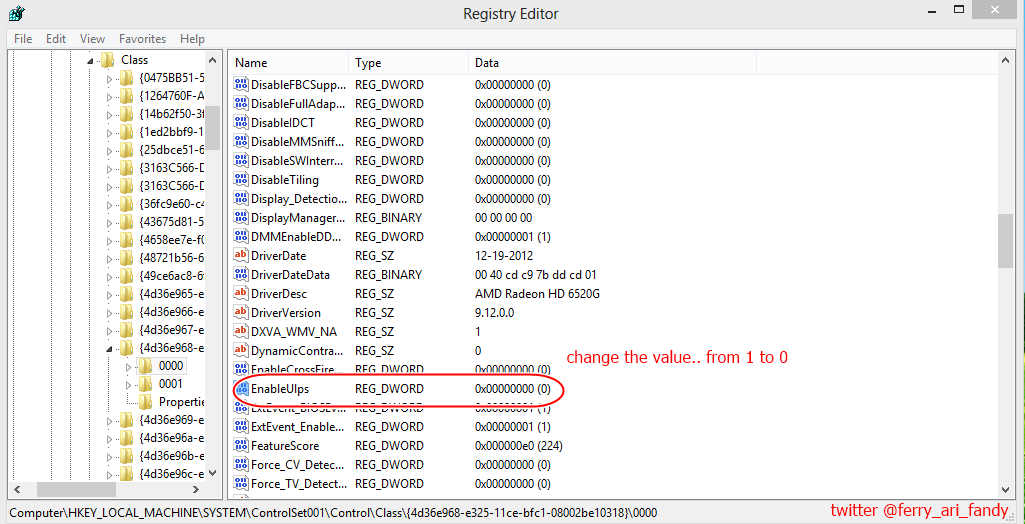Click the folder icon of the Class key

[x=107, y=59]
